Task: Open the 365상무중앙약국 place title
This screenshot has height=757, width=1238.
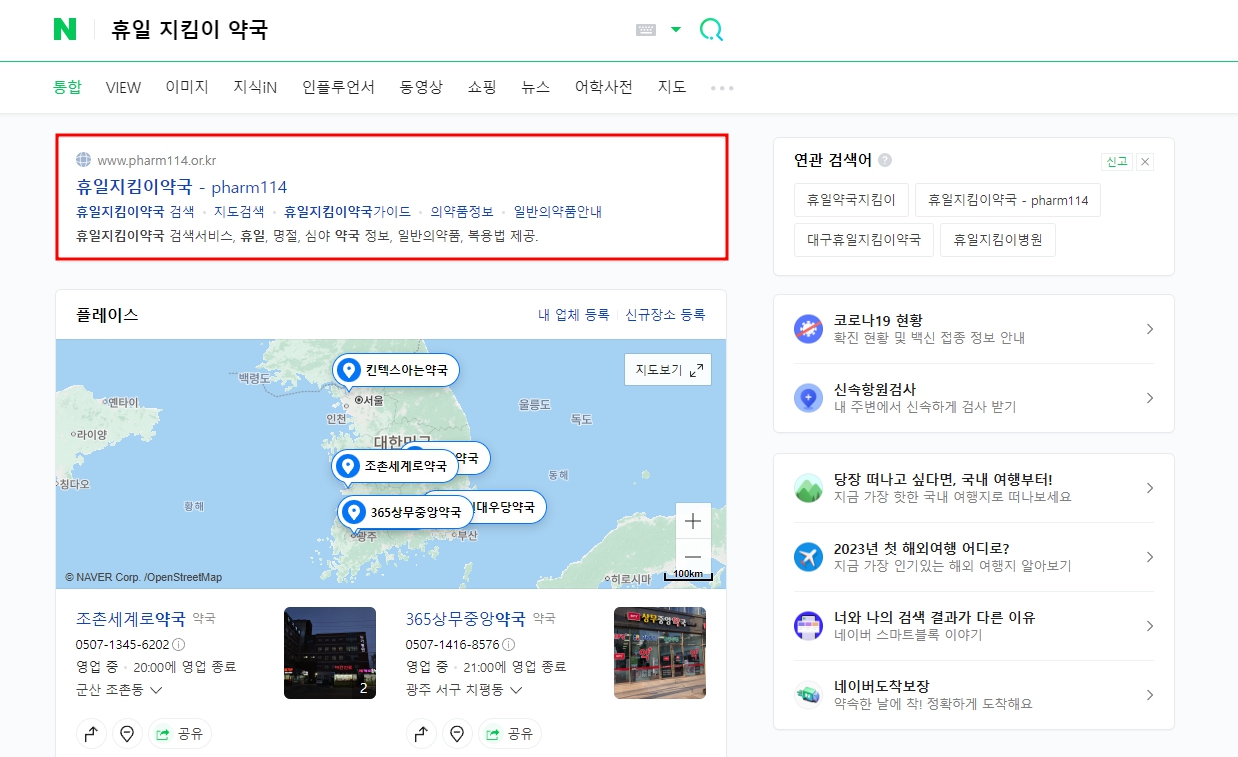Action: [x=466, y=618]
